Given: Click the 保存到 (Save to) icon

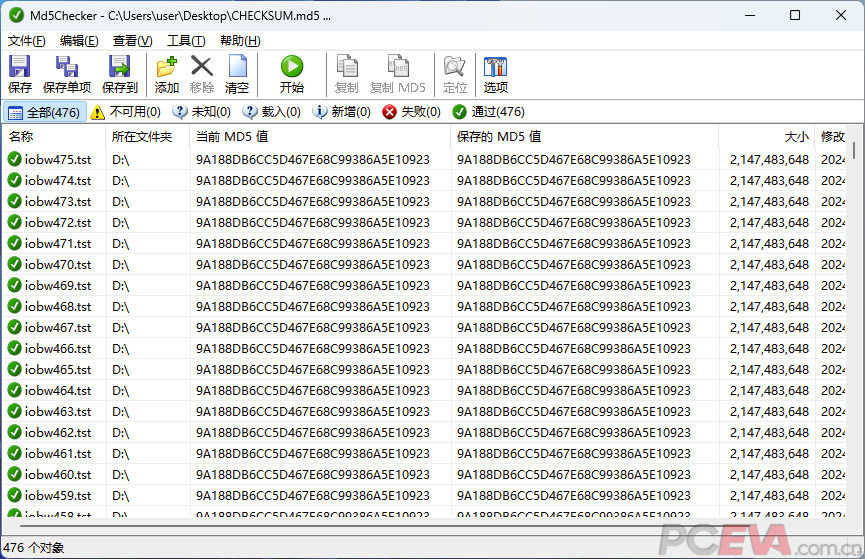Looking at the screenshot, I should (x=120, y=75).
